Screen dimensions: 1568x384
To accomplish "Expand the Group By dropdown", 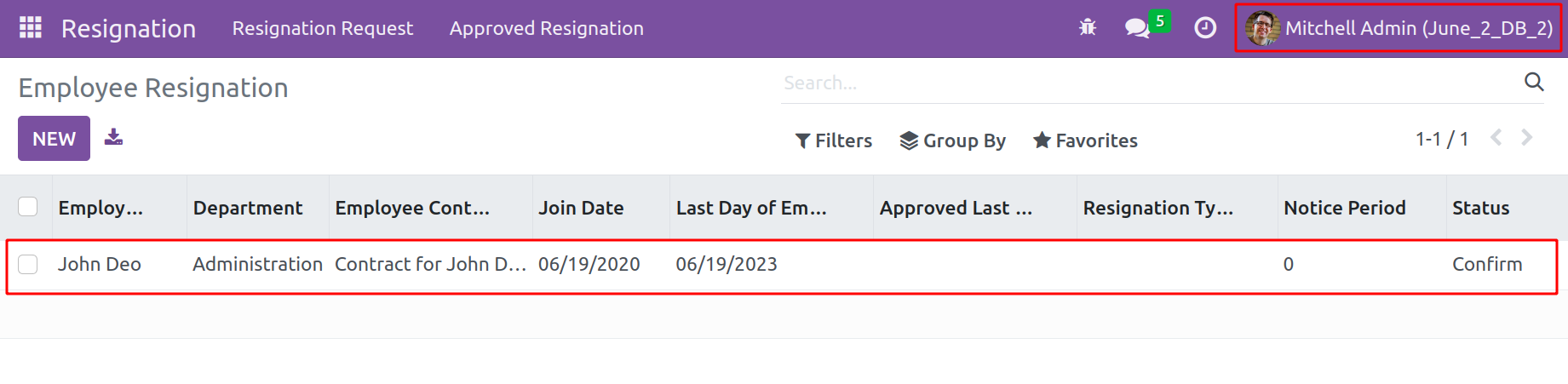I will 953,140.
